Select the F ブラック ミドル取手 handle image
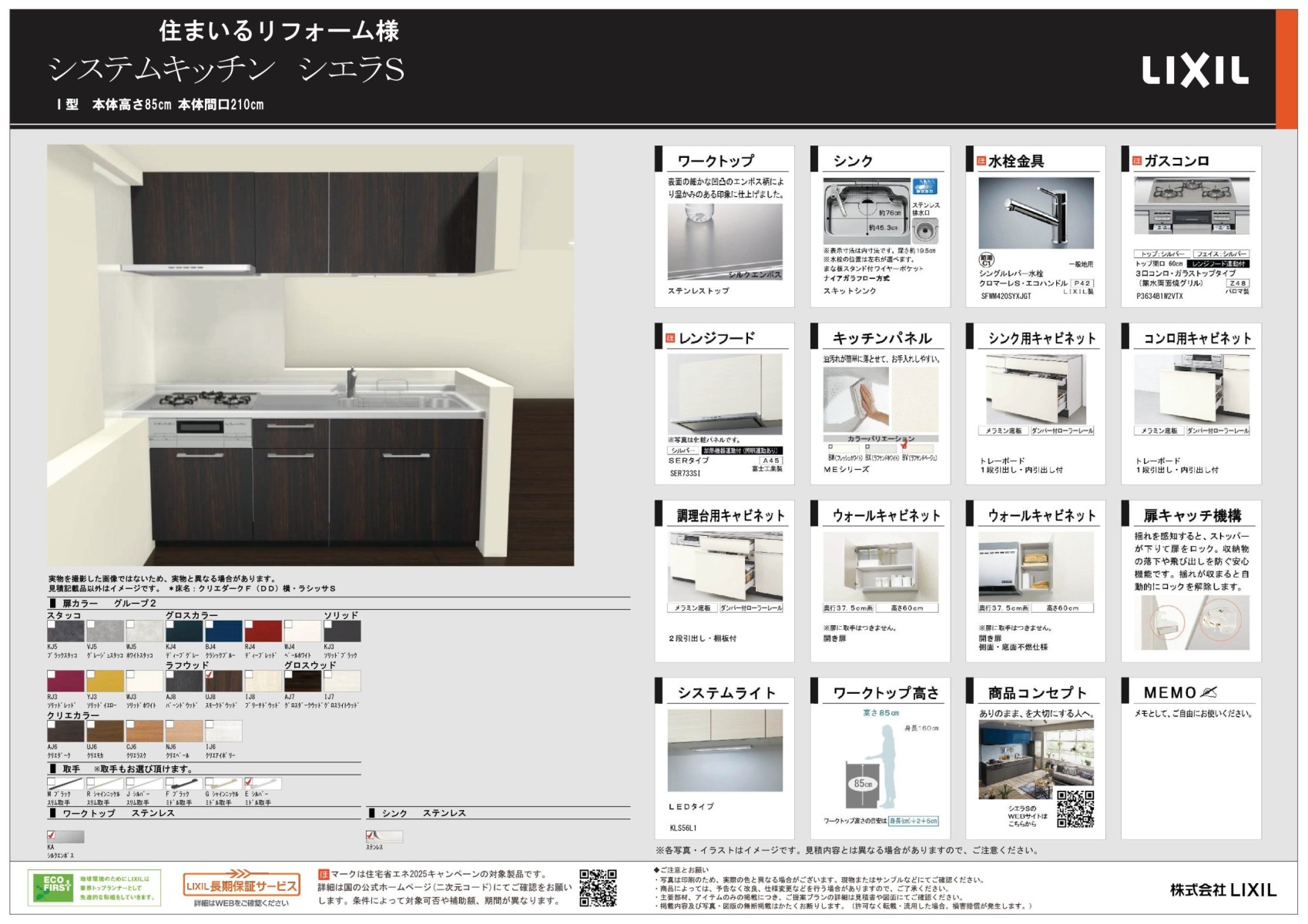This screenshot has width=1308, height=924. pyautogui.click(x=184, y=784)
